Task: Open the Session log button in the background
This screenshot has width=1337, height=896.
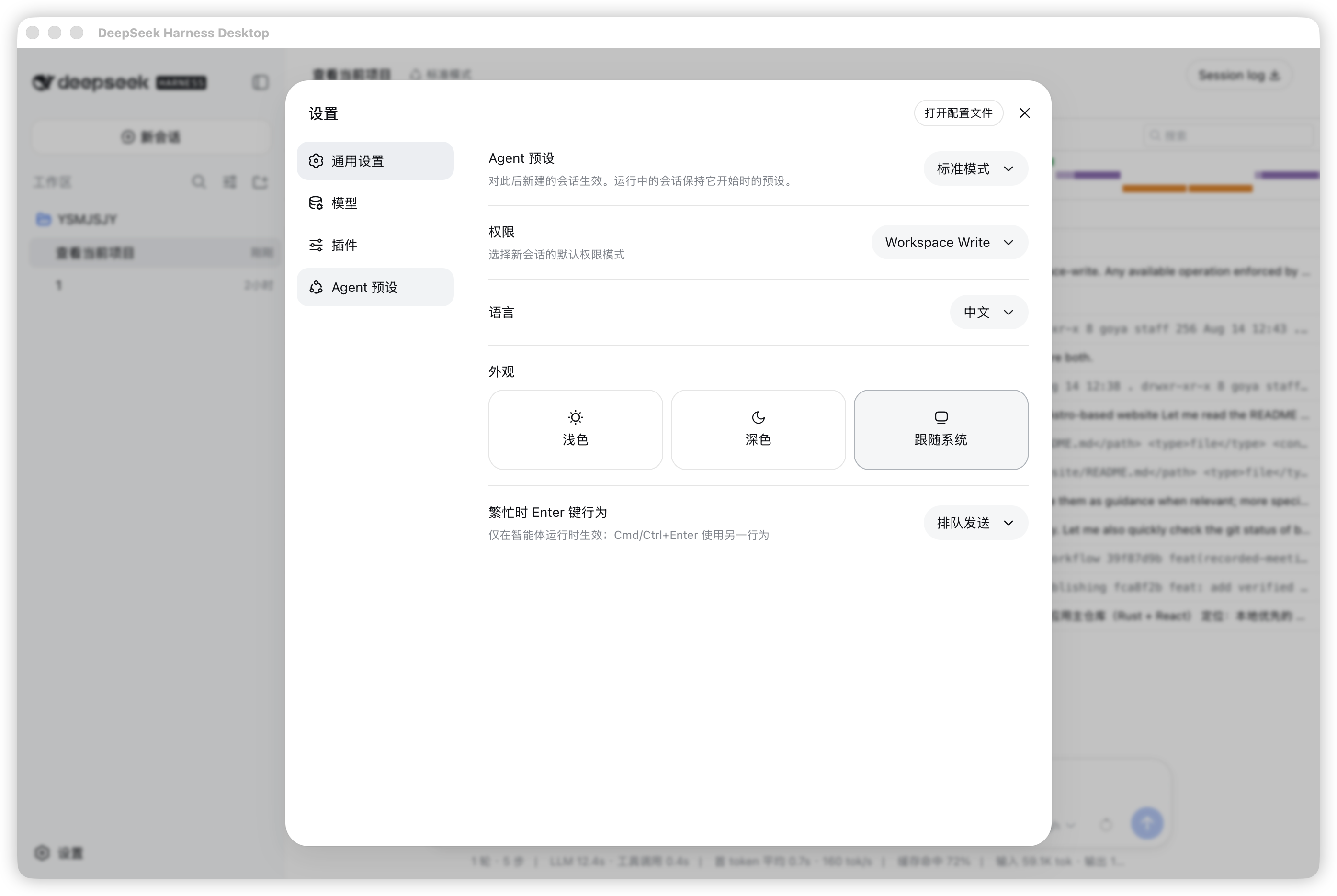Action: (x=1239, y=76)
